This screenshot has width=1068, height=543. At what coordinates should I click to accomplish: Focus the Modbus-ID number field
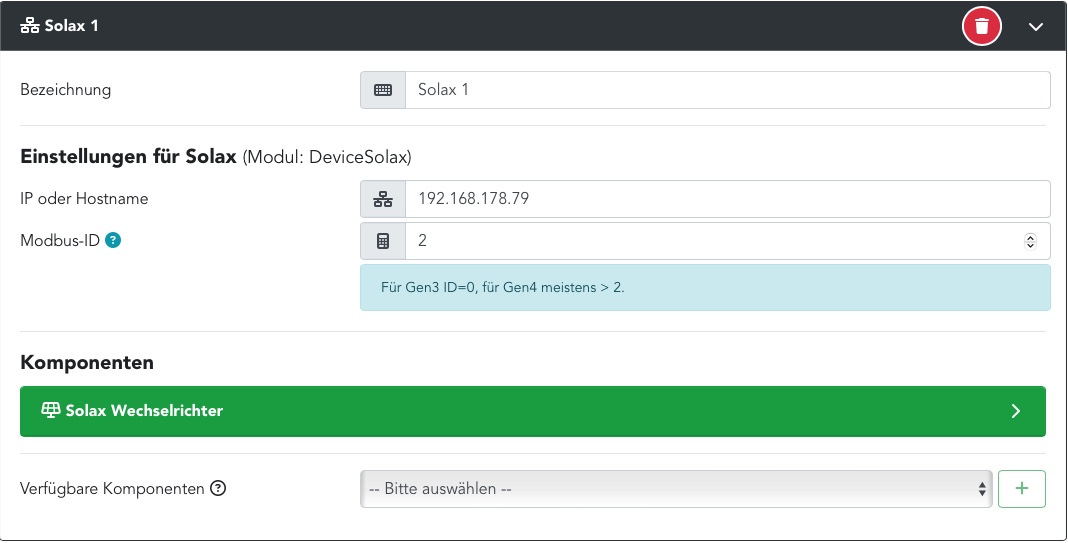click(727, 241)
